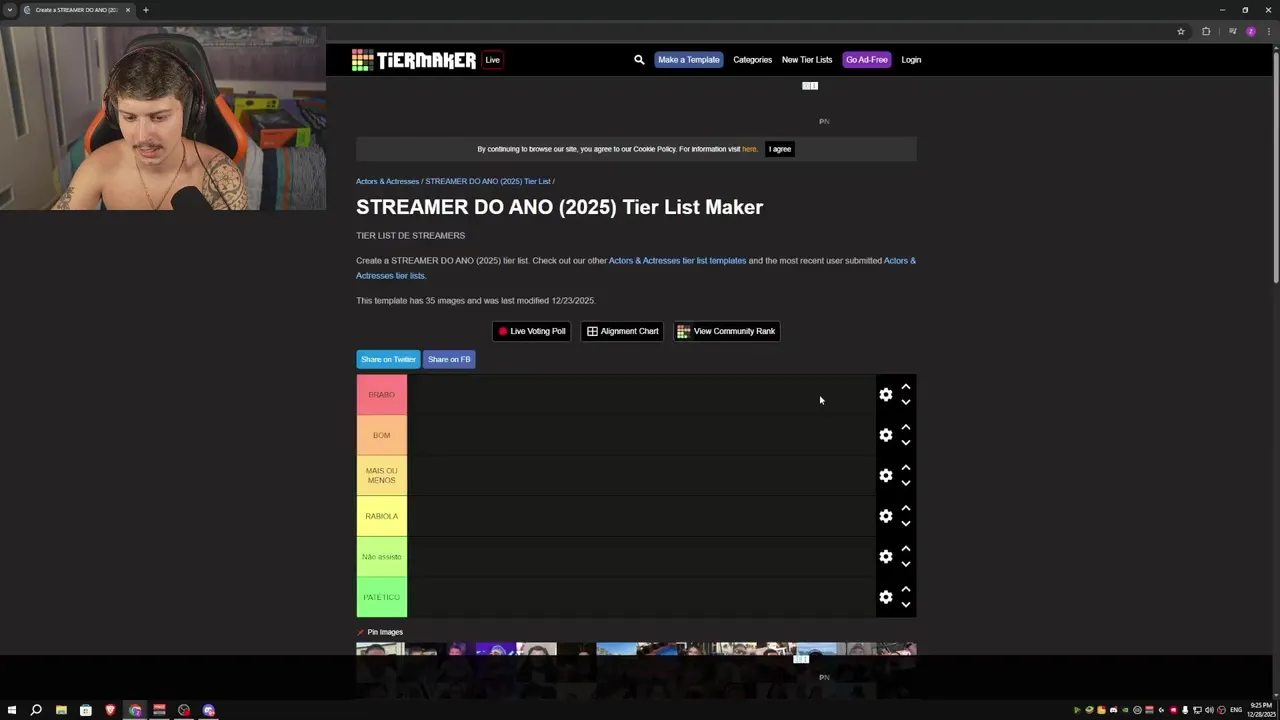Screen dimensions: 1280x720
Task: Select the PATÉTICO green tier label
Action: click(381, 597)
